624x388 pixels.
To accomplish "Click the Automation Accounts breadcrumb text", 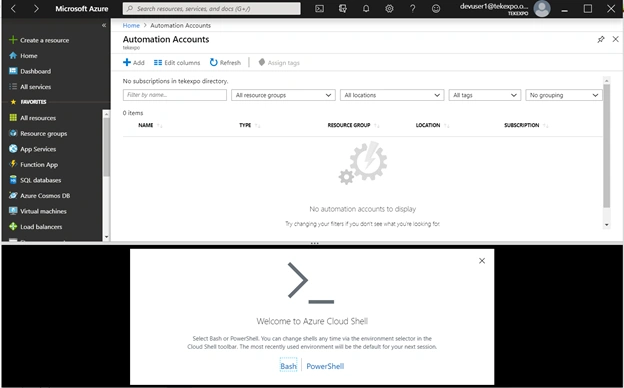I will [180, 25].
